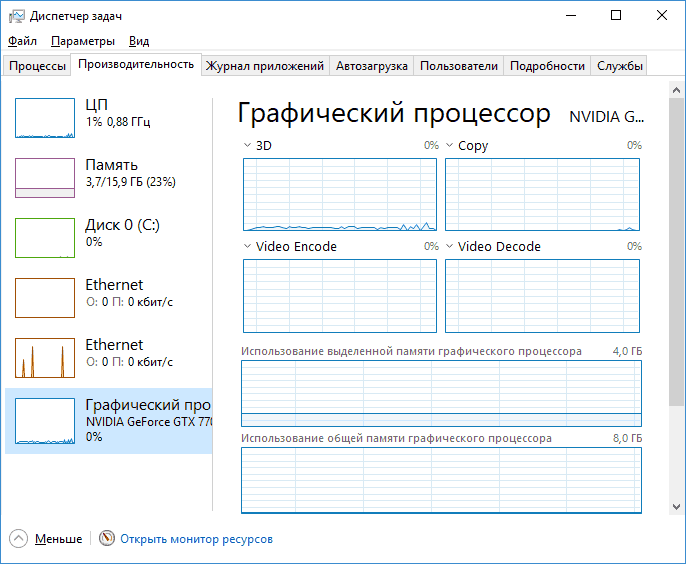The height and width of the screenshot is (564, 686).
Task: Click the circular collapse arrow icon near Меньше
Action: click(18, 539)
